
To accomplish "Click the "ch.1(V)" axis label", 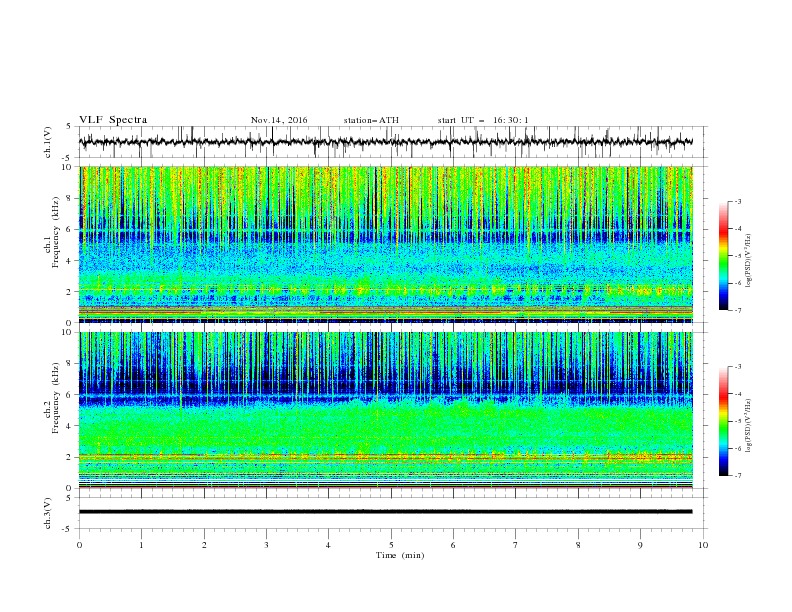I will click(48, 142).
